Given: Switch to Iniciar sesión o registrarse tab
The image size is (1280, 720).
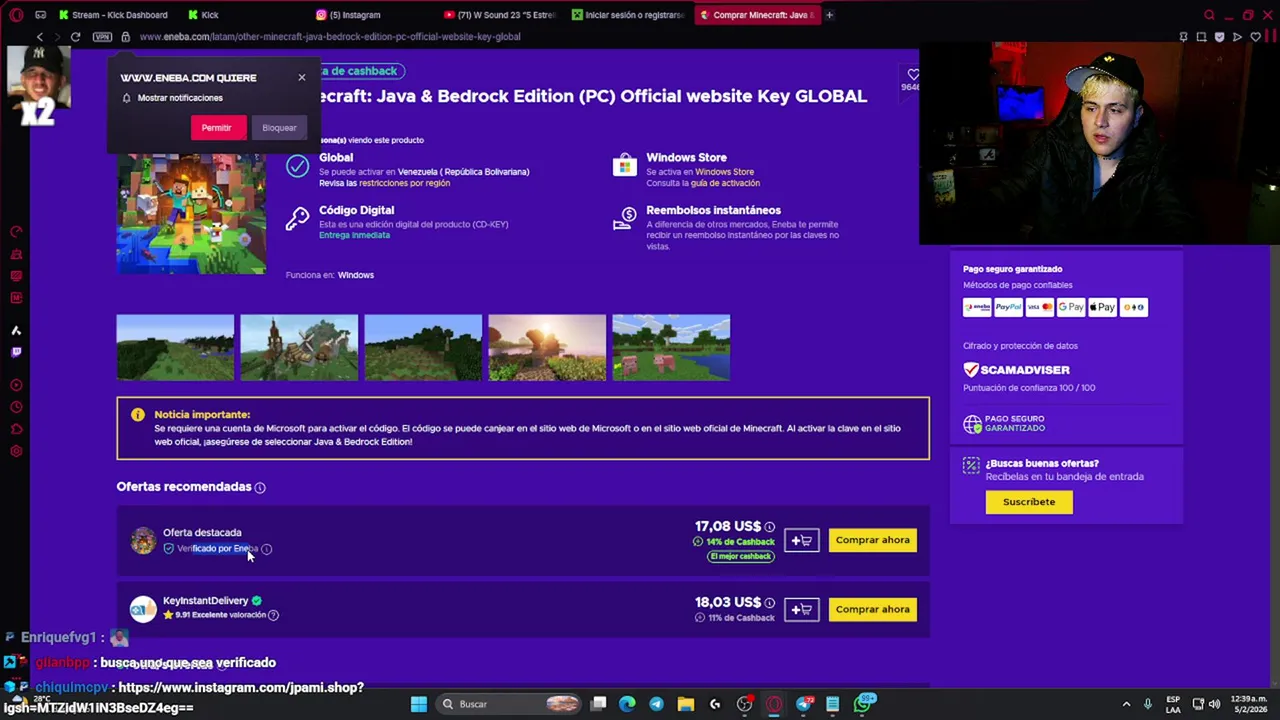Looking at the screenshot, I should 630,15.
